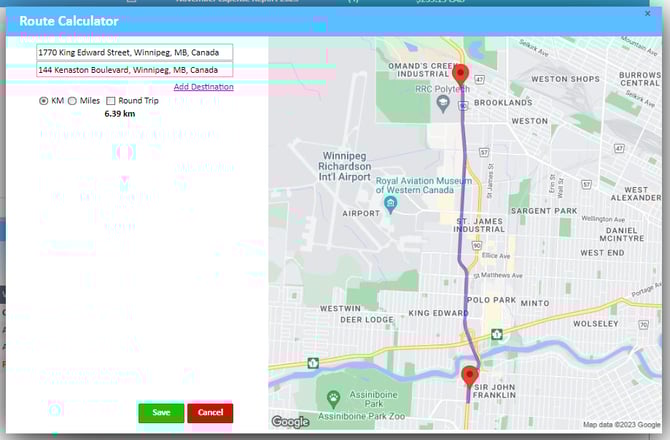This screenshot has height=440, width=670.
Task: Open the Add Destination link
Action: coord(203,87)
